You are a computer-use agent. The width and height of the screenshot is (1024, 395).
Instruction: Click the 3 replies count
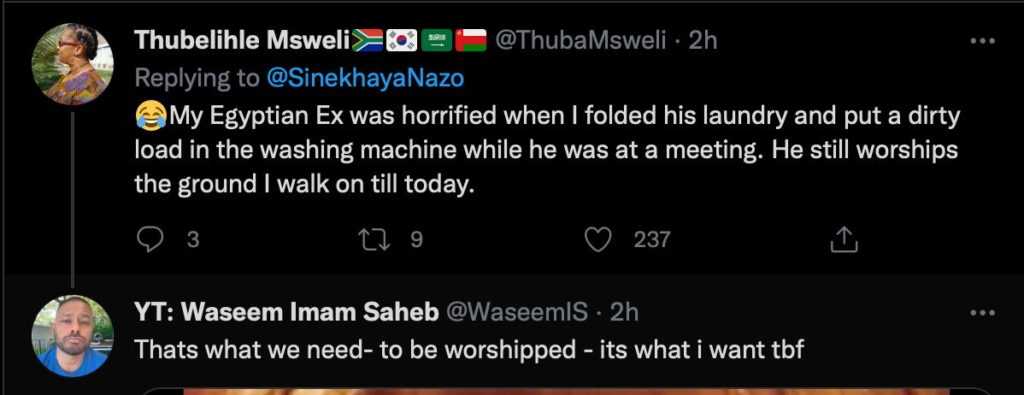[193, 240]
